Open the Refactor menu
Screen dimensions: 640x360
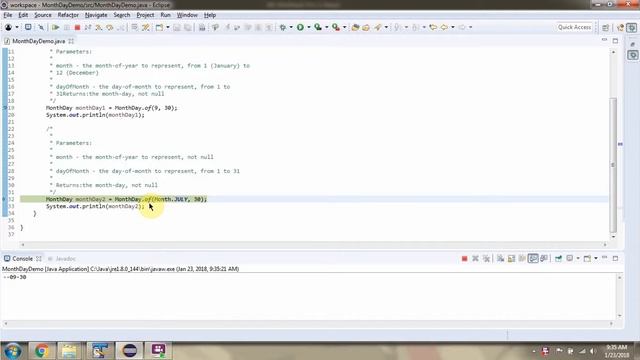tap(68, 15)
